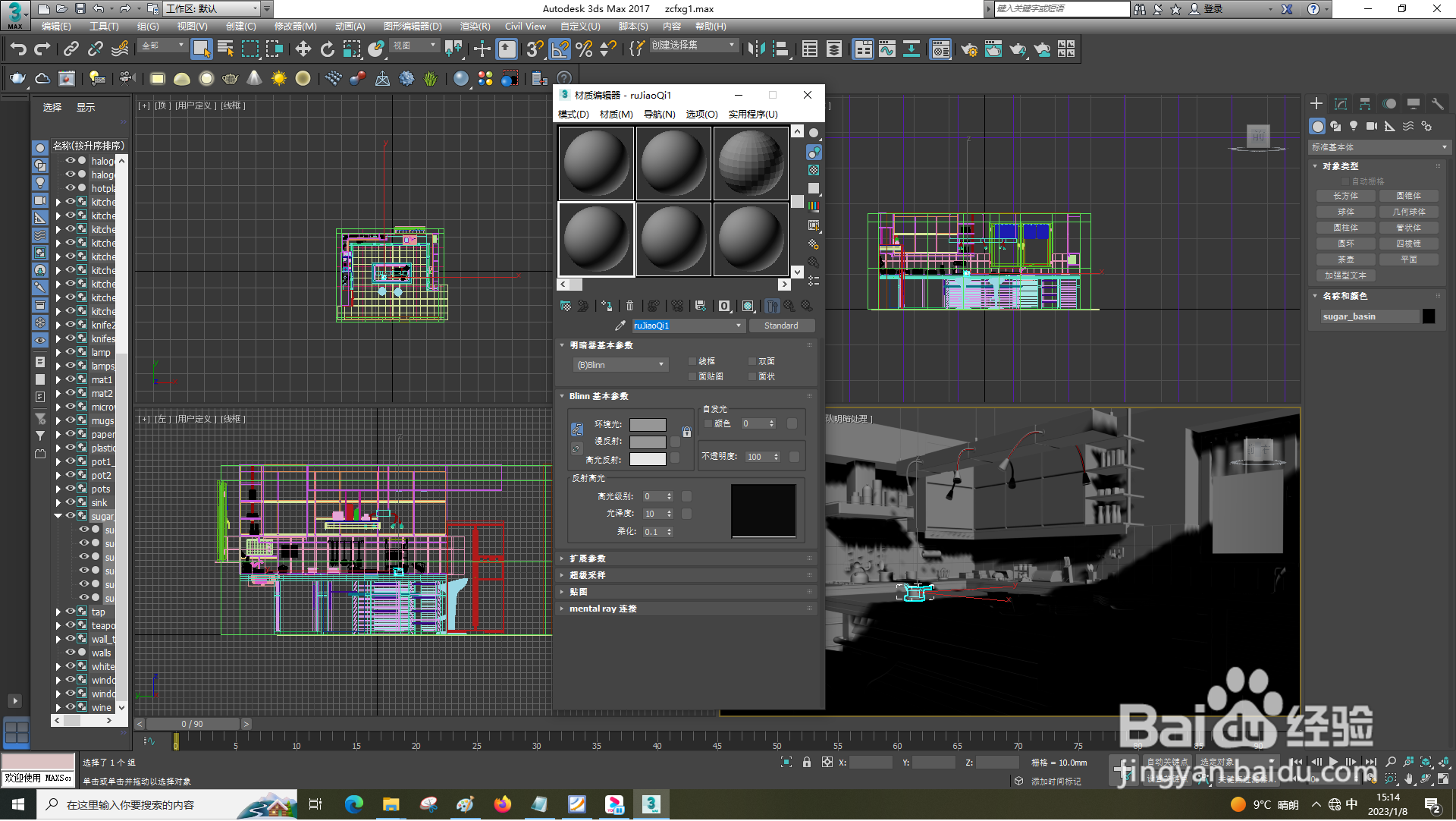This screenshot has width=1456, height=821.
Task: Click the material eyedropper pick icon
Action: pyautogui.click(x=620, y=326)
